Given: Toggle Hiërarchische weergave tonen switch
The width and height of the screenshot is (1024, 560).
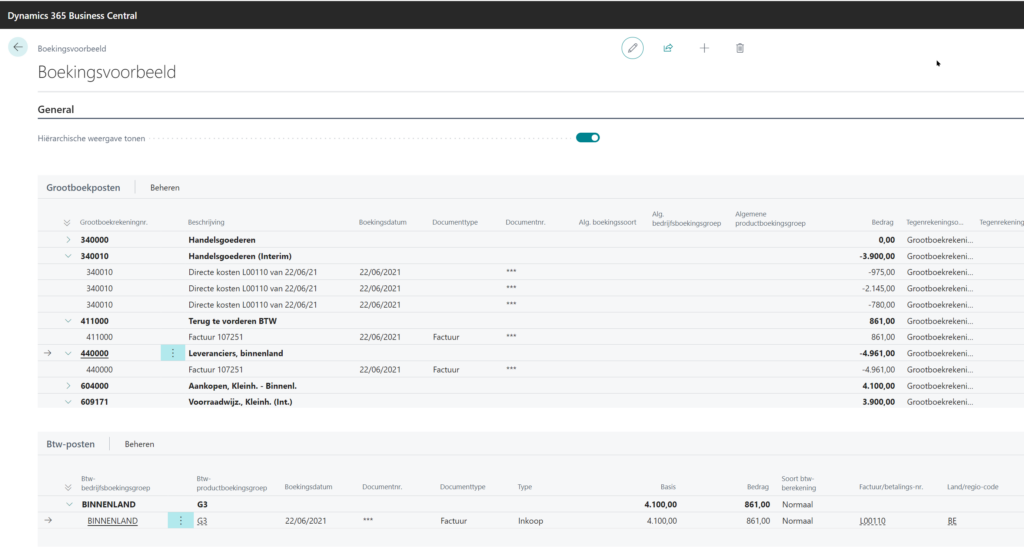Looking at the screenshot, I should [587, 138].
